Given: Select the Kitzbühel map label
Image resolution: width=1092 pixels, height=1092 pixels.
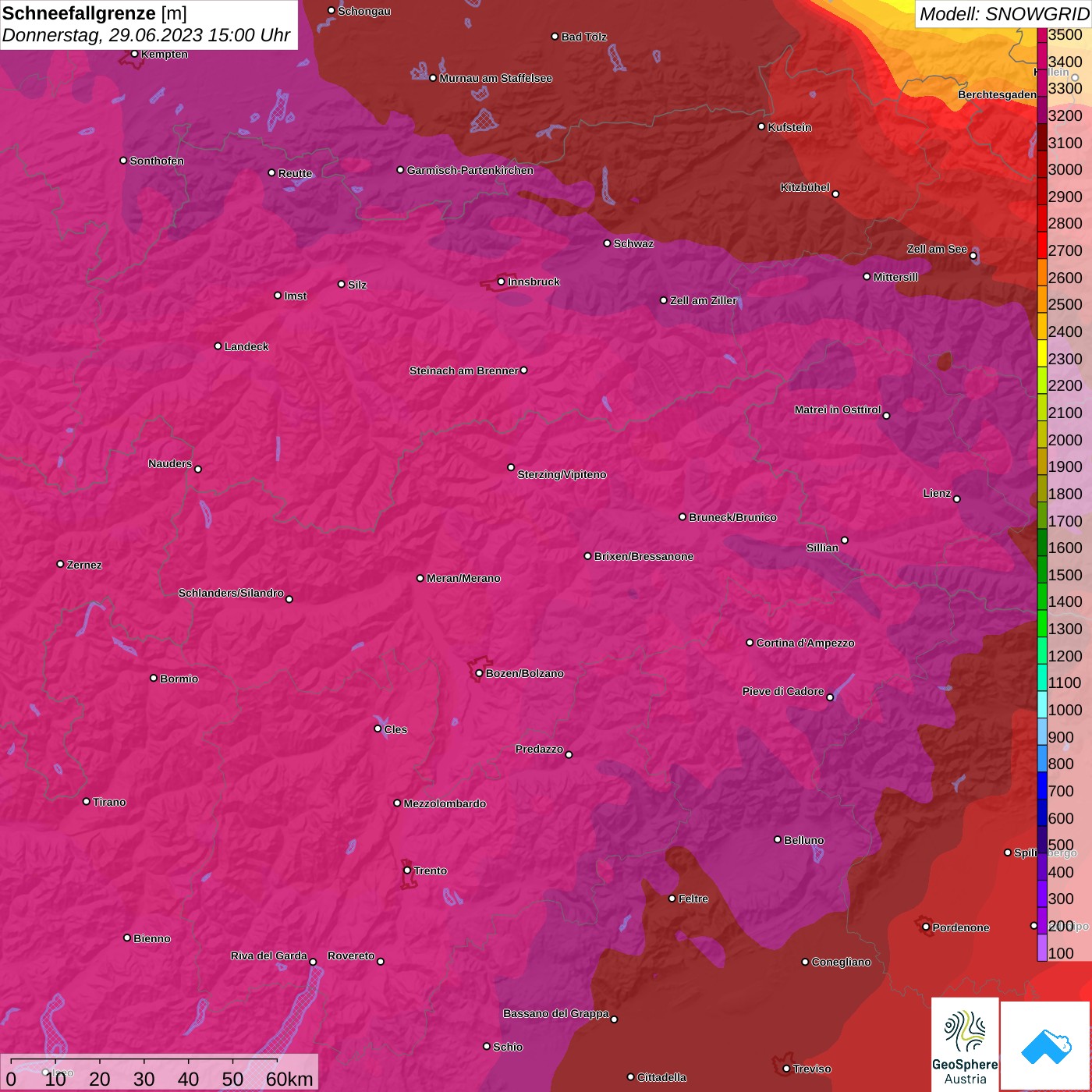Looking at the screenshot, I should (x=805, y=187).
